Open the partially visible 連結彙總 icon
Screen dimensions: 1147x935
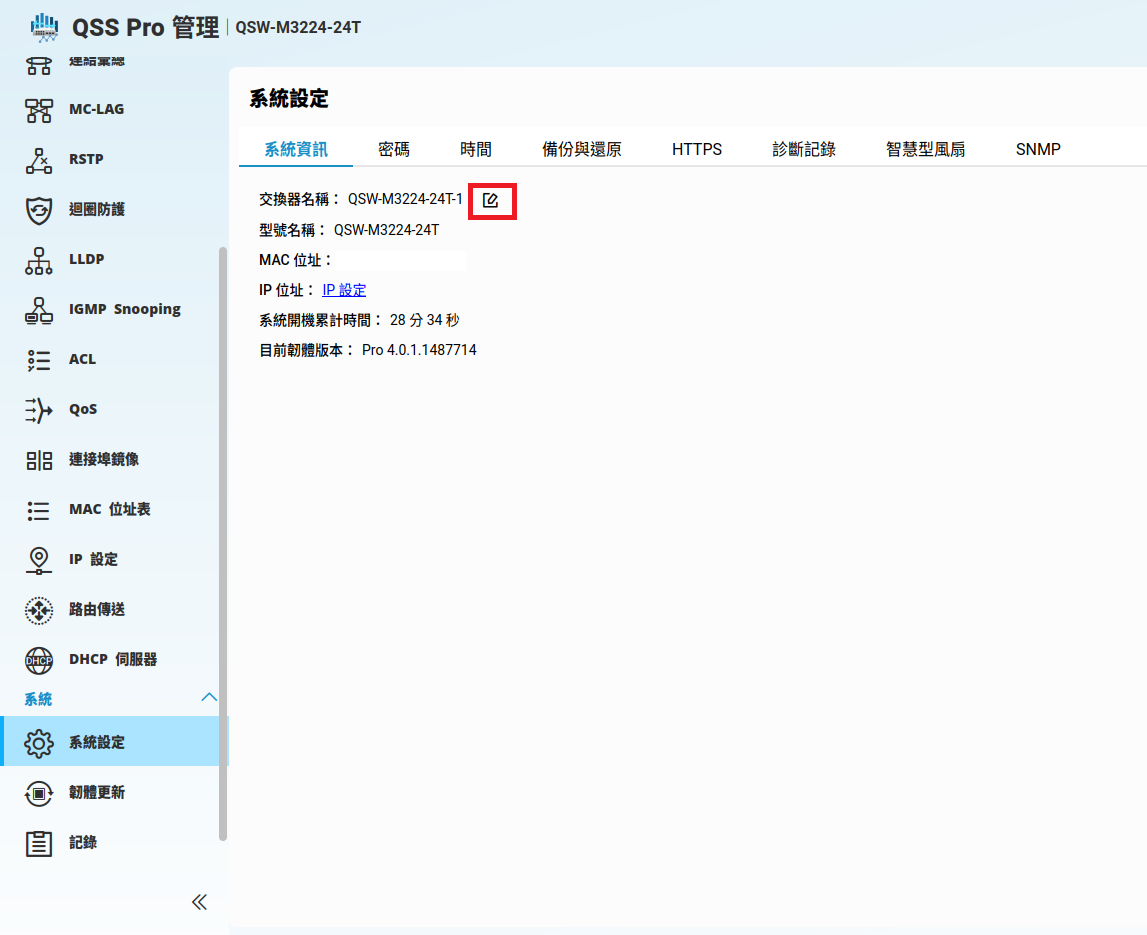pyautogui.click(x=39, y=66)
